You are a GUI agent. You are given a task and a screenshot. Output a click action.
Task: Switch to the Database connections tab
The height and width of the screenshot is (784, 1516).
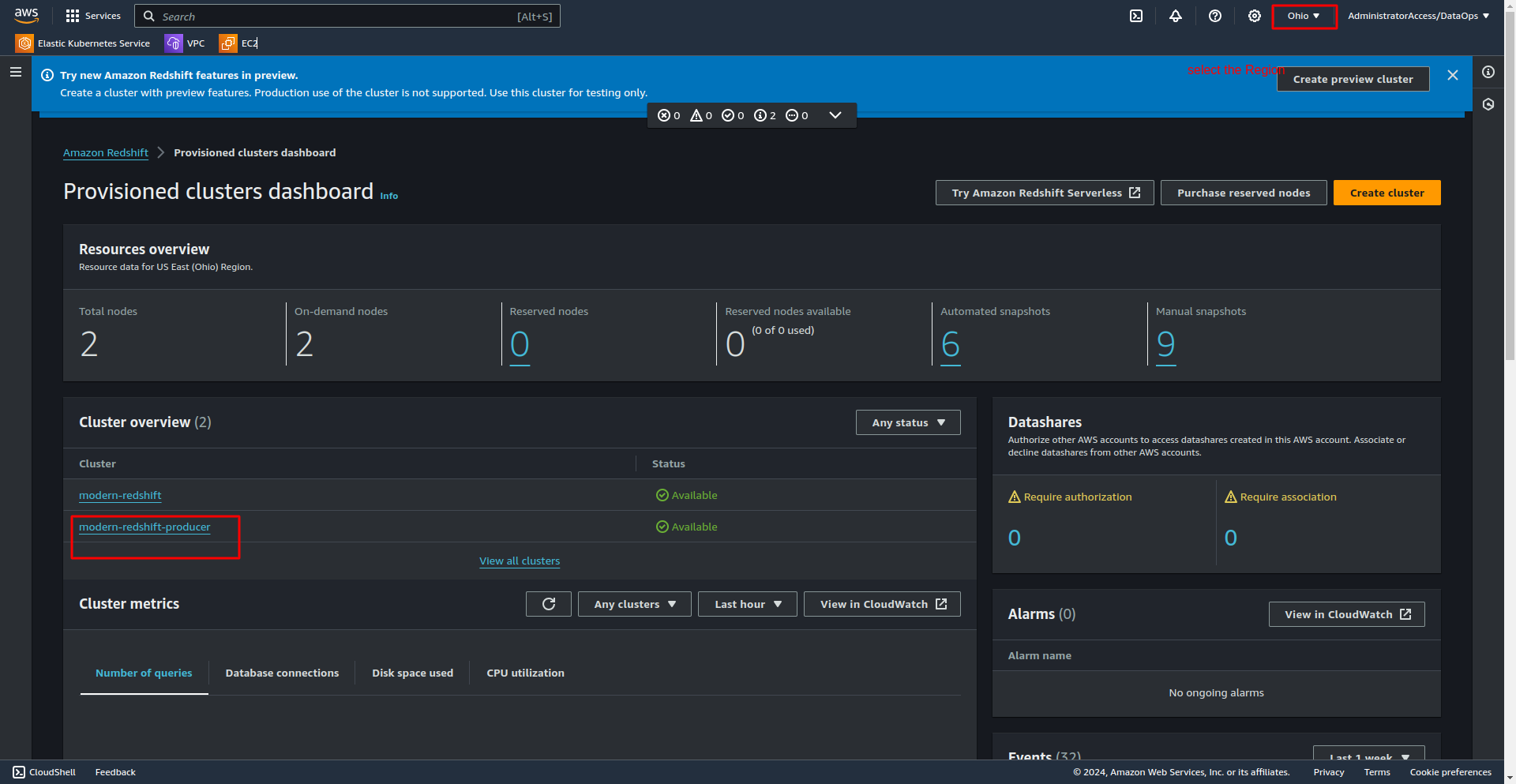click(x=282, y=673)
